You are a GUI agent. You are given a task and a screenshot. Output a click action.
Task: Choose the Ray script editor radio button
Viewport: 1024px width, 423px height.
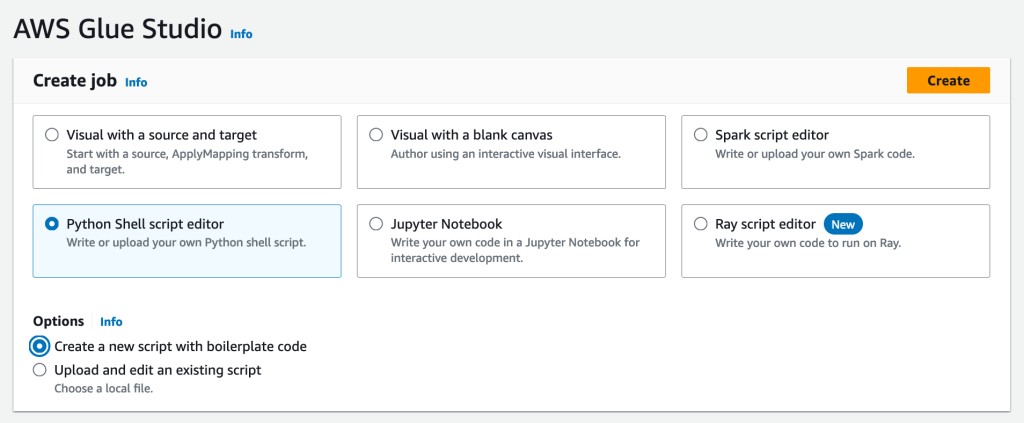click(x=700, y=224)
